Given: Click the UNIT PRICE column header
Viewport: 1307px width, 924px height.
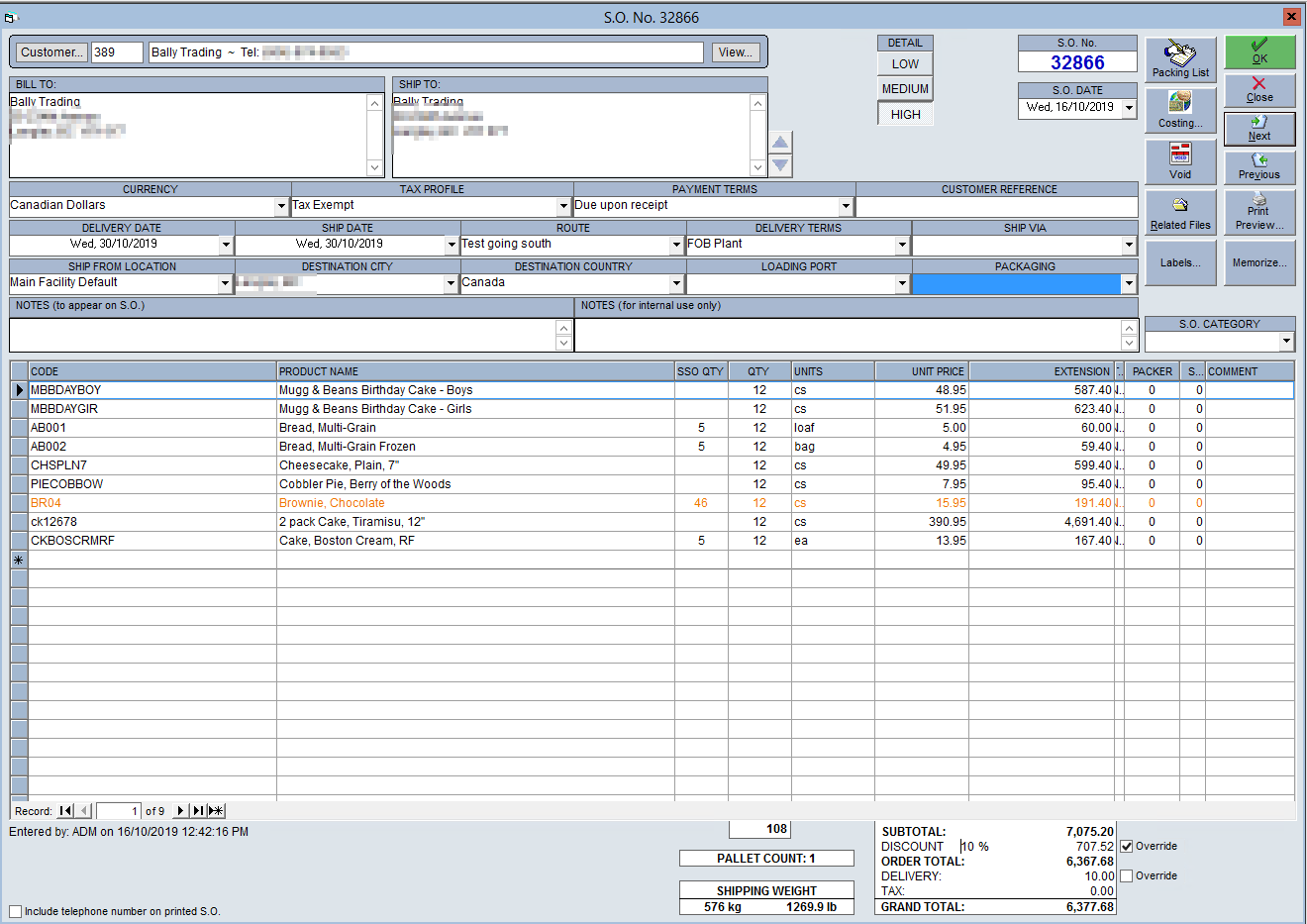Looking at the screenshot, I should point(922,371).
